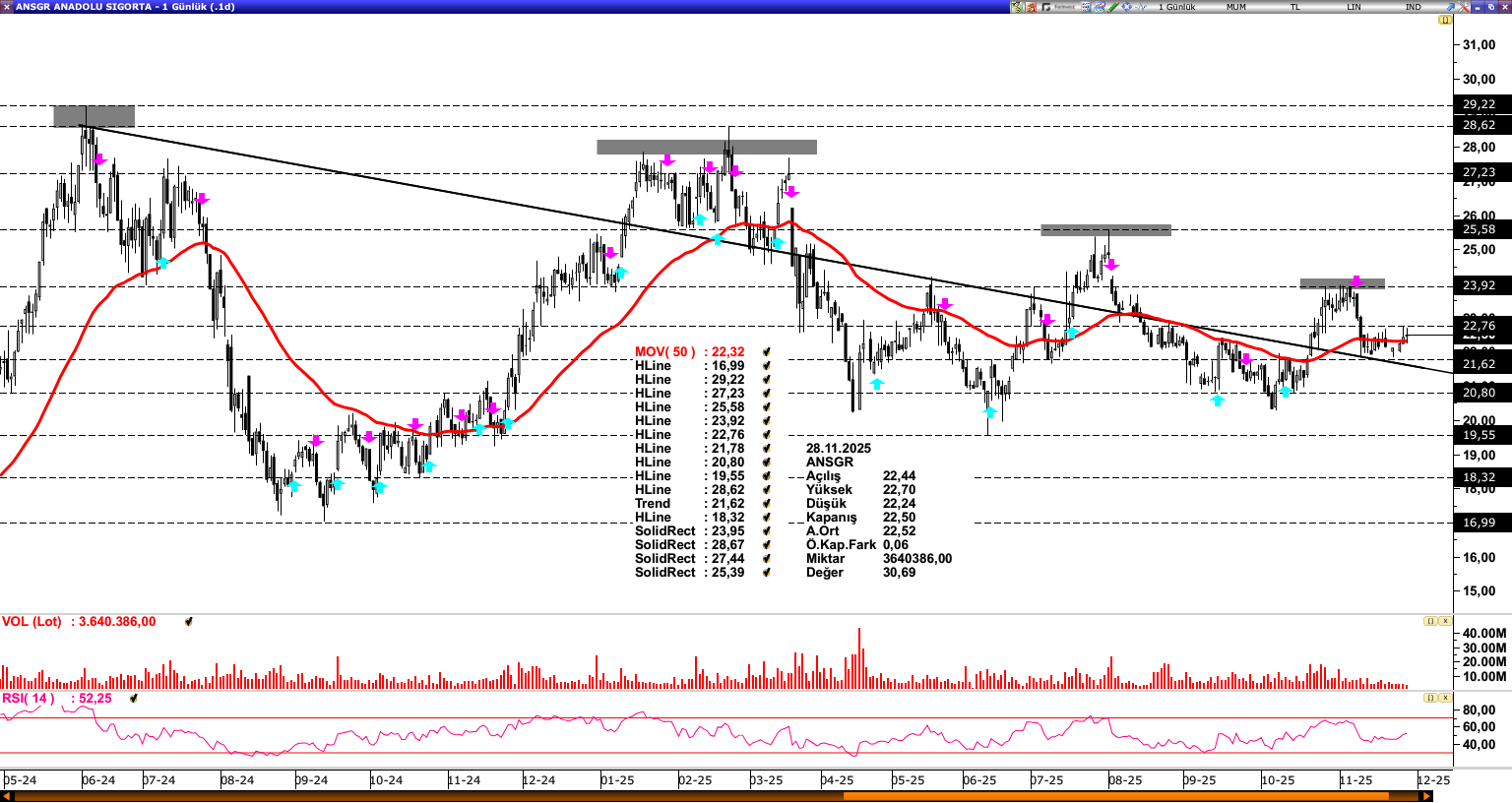
Task: Click the pencil drawing tool icon
Action: point(1113,7)
